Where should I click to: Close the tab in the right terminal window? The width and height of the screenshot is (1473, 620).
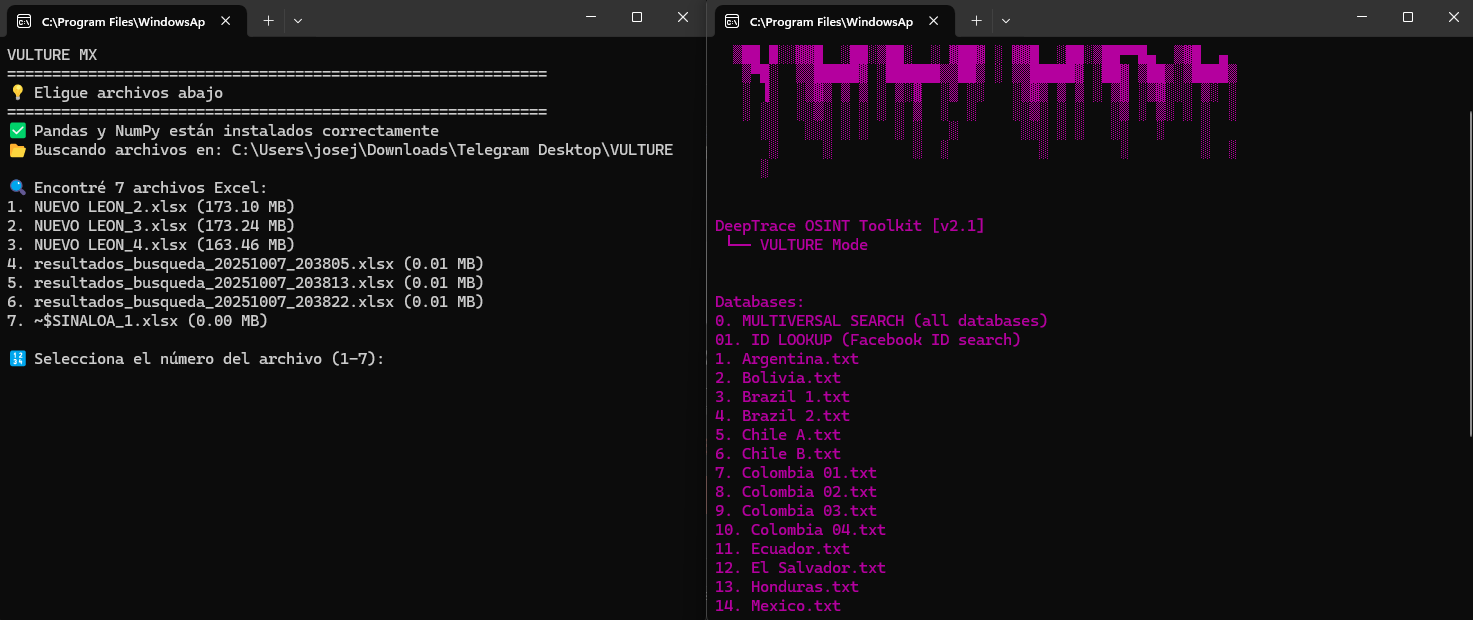coord(934,21)
